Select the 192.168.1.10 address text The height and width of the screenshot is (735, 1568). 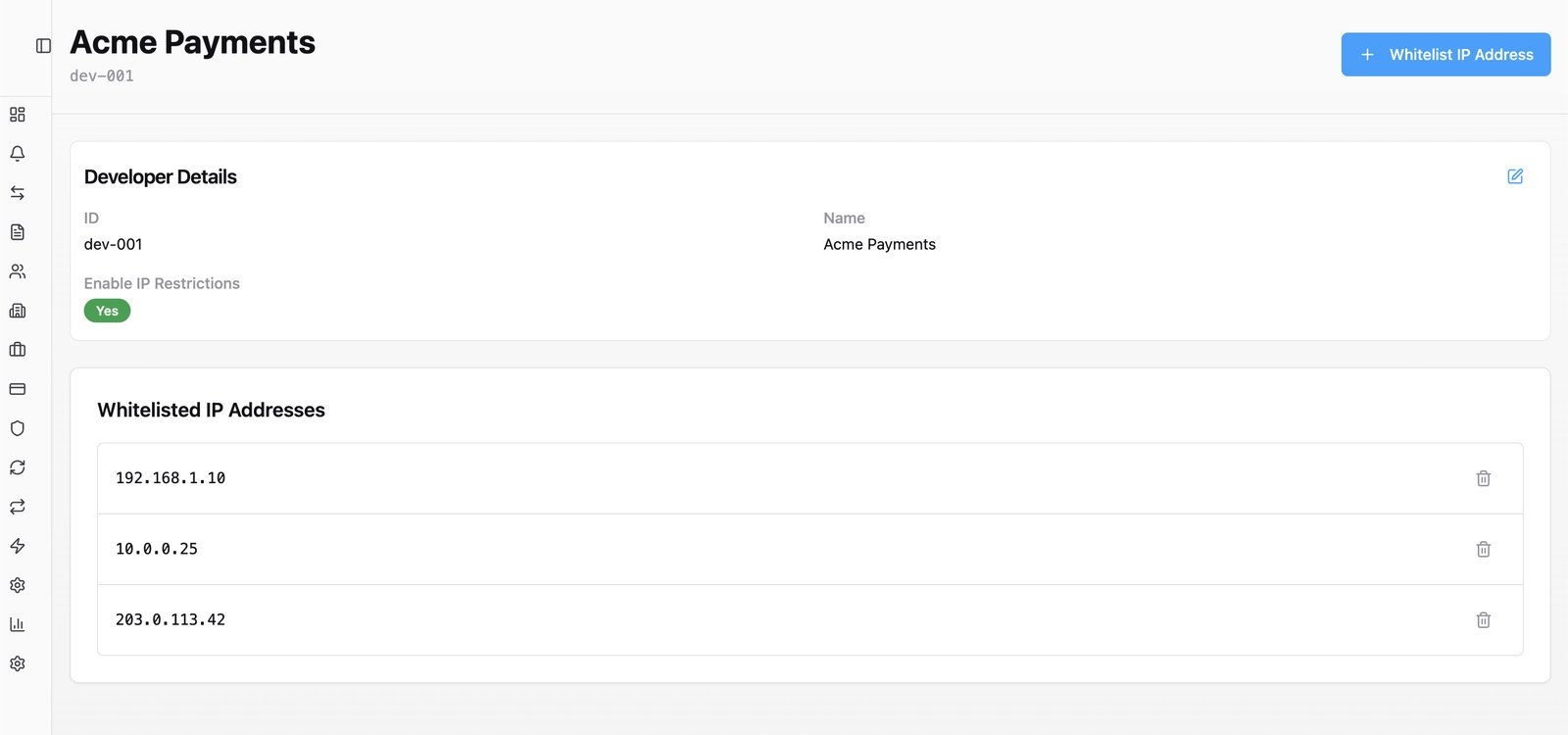[171, 478]
